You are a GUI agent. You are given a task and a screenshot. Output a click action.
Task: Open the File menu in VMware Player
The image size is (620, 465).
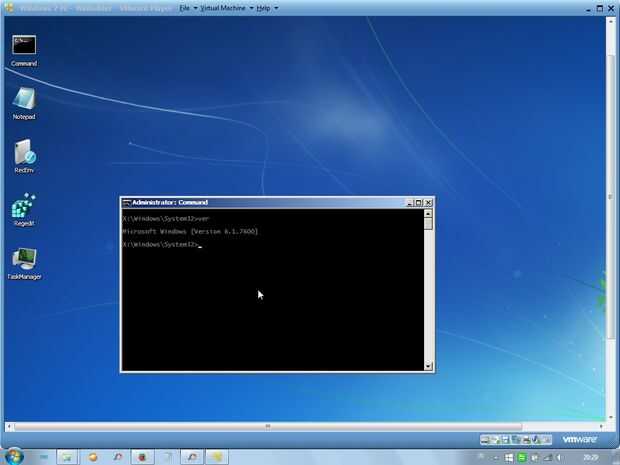coord(188,8)
